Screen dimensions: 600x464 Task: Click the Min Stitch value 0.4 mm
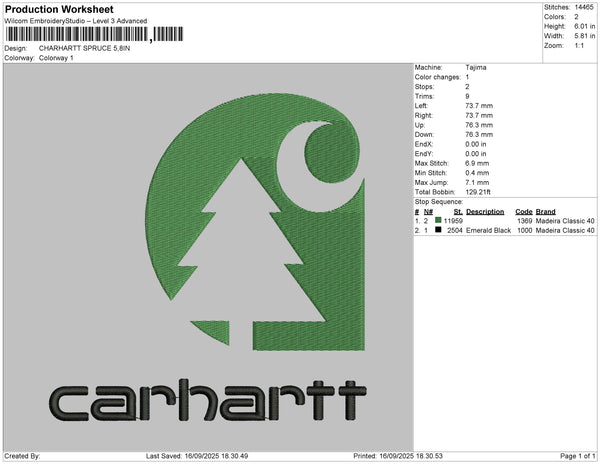coord(477,173)
